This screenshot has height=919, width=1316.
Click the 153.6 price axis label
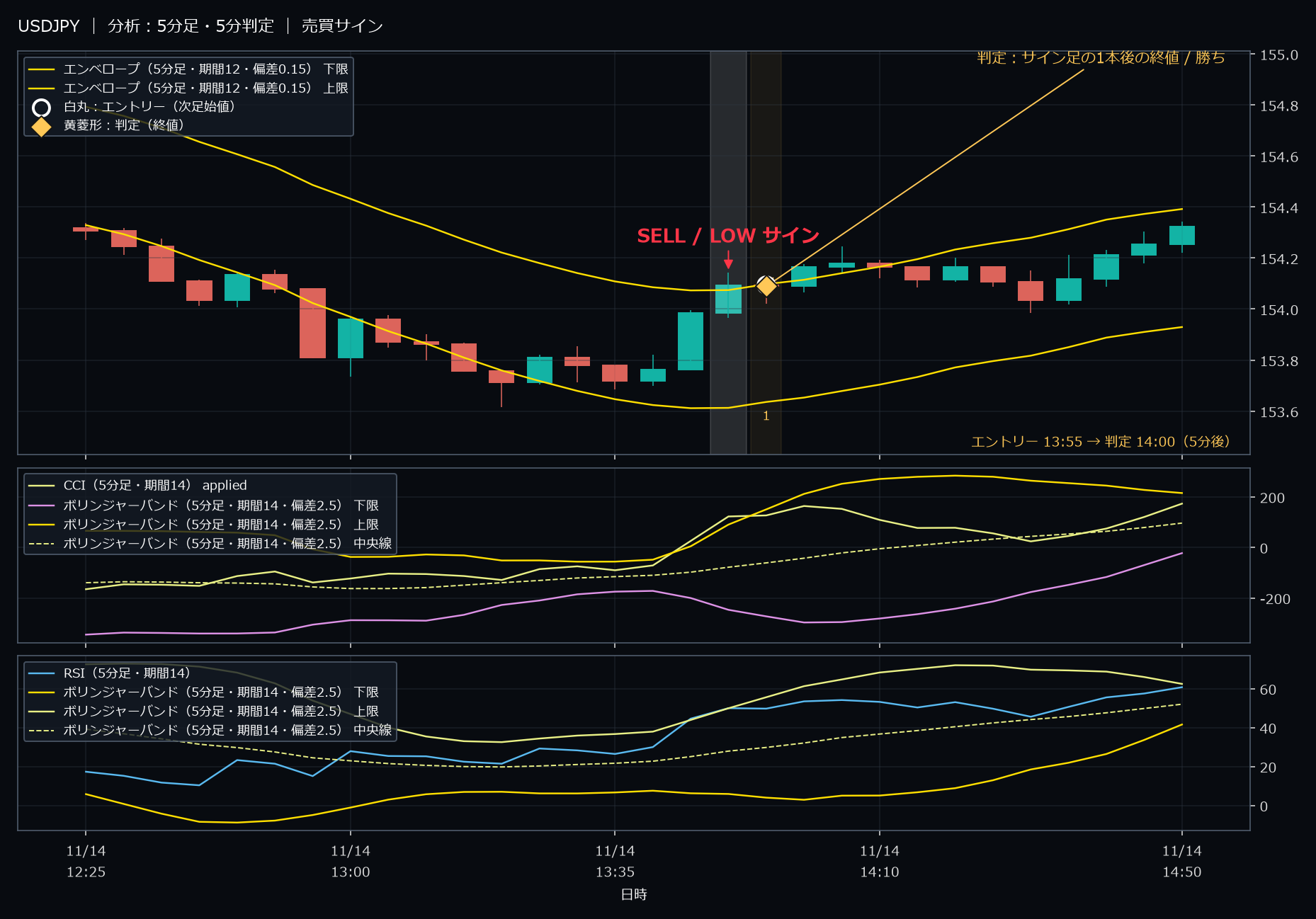coord(1278,412)
